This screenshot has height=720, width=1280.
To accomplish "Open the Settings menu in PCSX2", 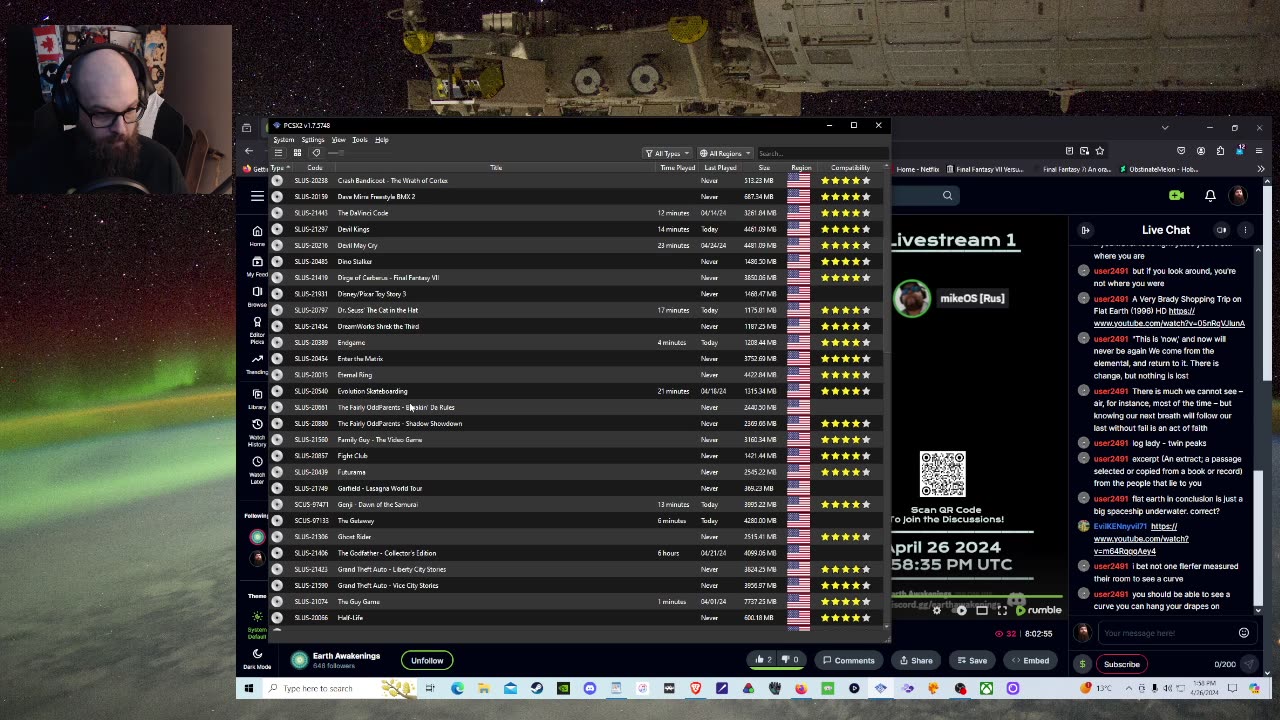I will (313, 140).
